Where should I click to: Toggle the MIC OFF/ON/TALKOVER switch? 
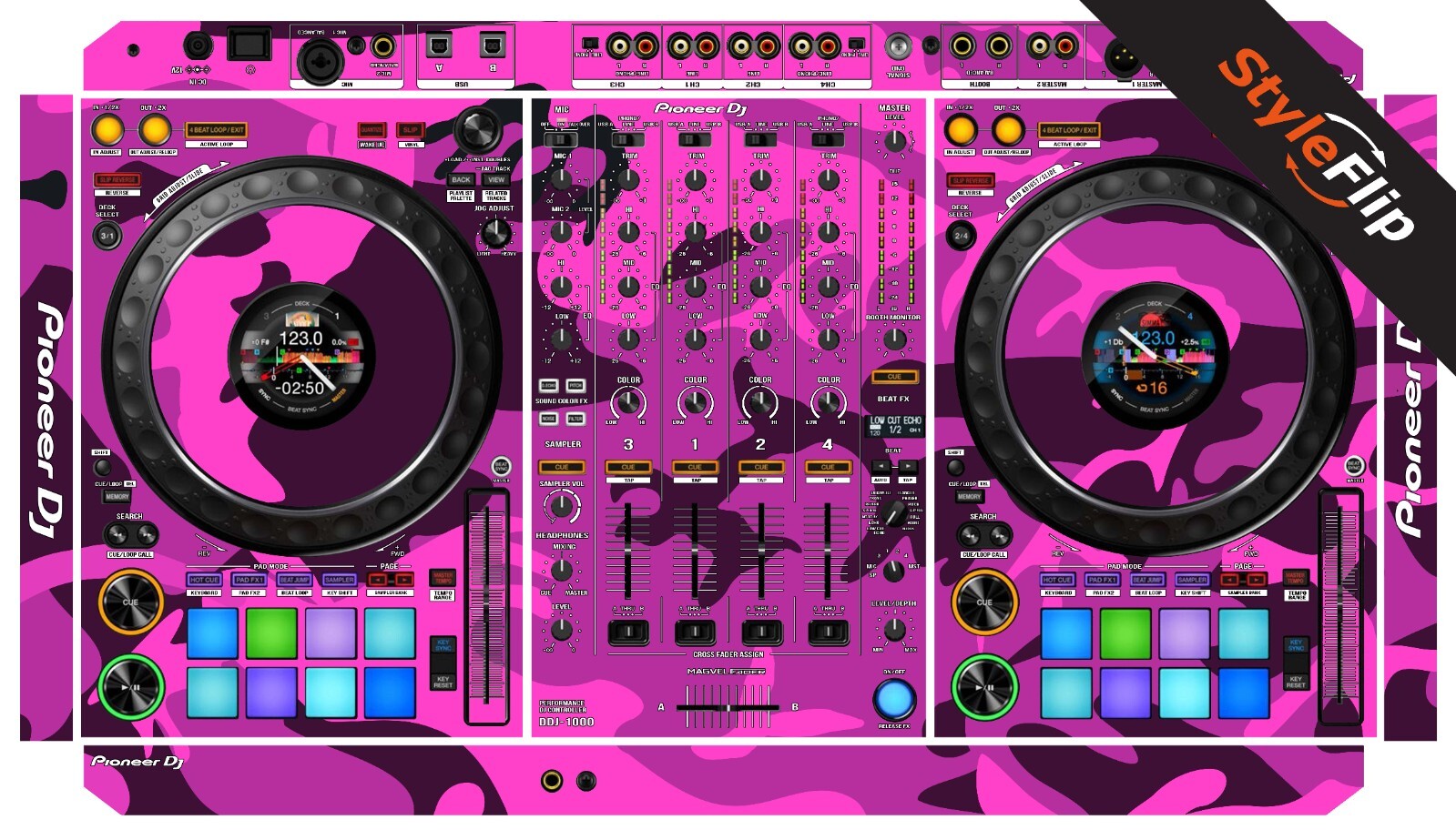point(560,139)
